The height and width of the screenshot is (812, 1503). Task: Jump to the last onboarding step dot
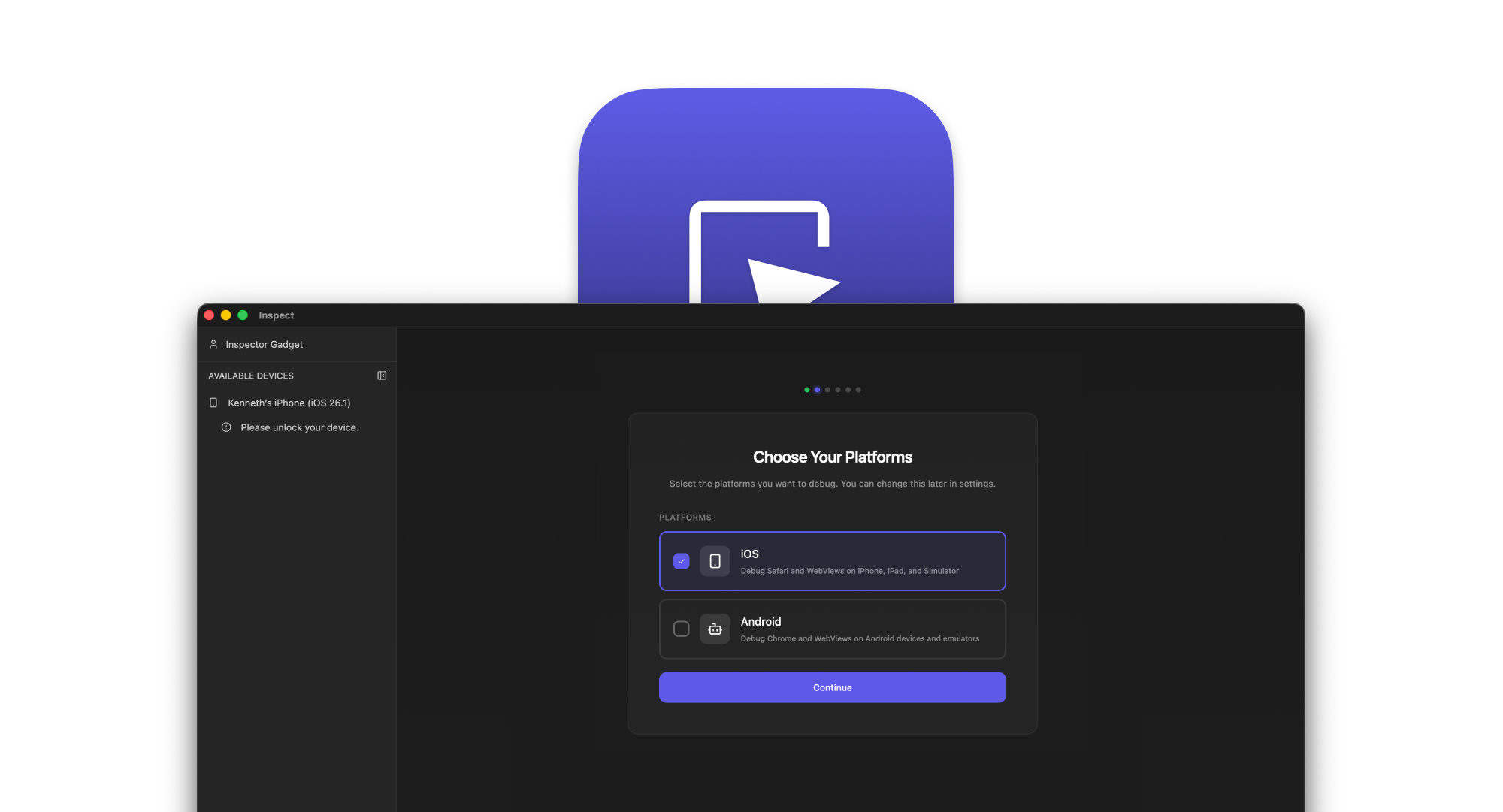tap(858, 390)
